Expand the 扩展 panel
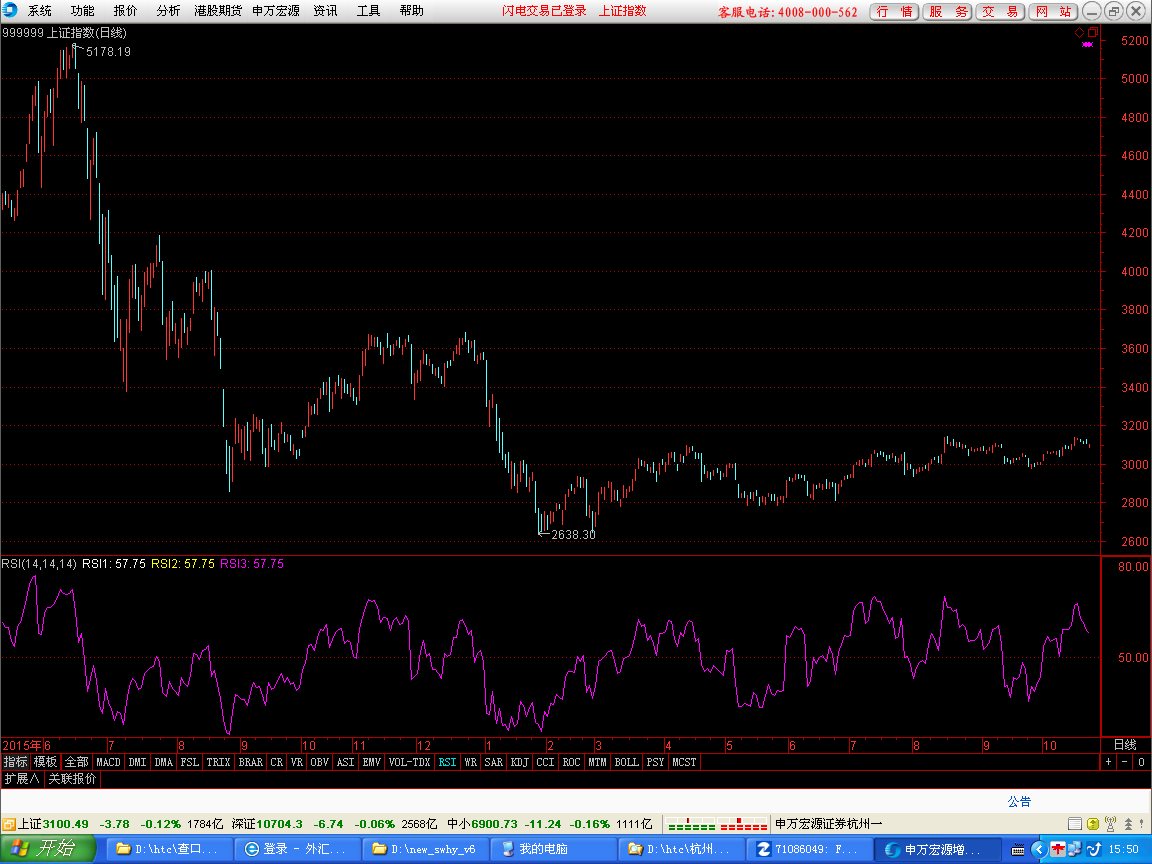Image resolution: width=1152 pixels, height=864 pixels. (22, 778)
